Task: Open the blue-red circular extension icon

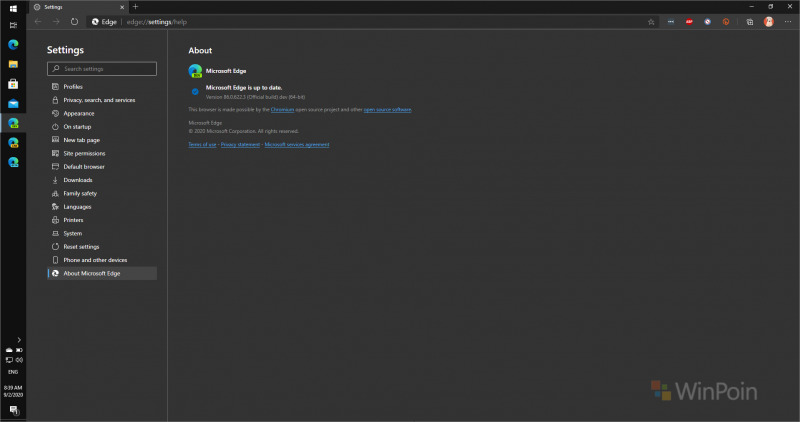Action: 708,22
